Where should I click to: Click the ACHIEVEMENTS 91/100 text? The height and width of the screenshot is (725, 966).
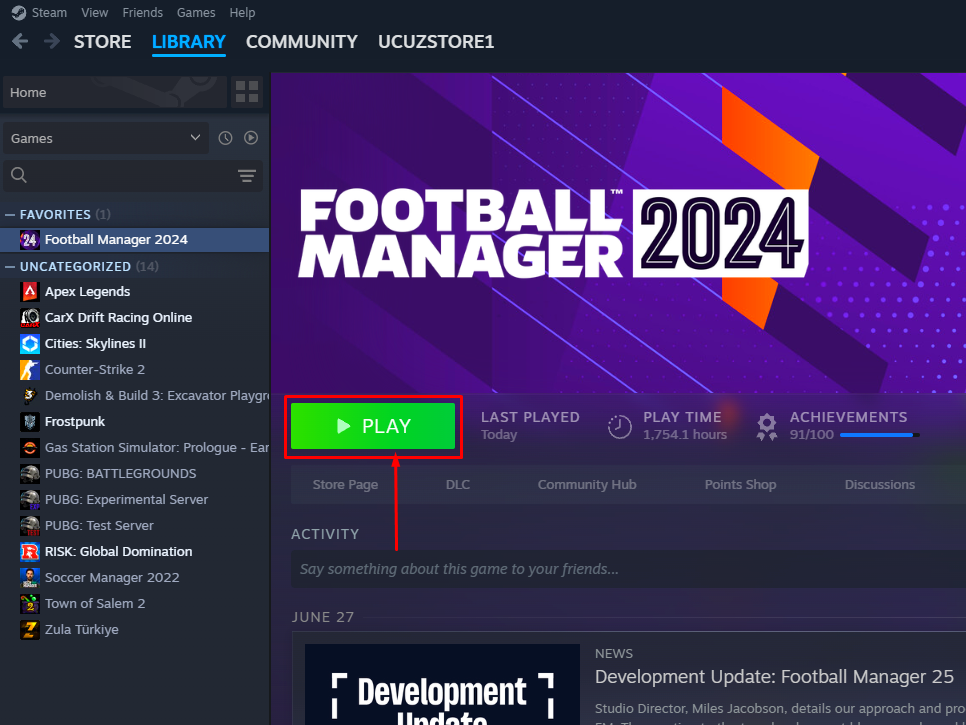848,426
